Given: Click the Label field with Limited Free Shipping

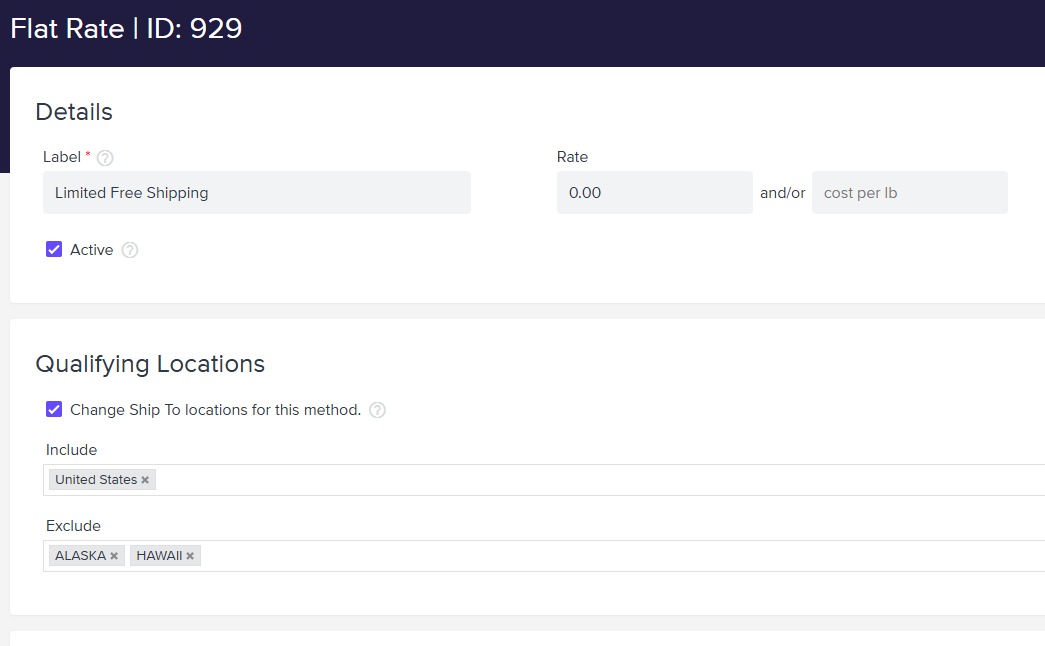Looking at the screenshot, I should [x=256, y=193].
